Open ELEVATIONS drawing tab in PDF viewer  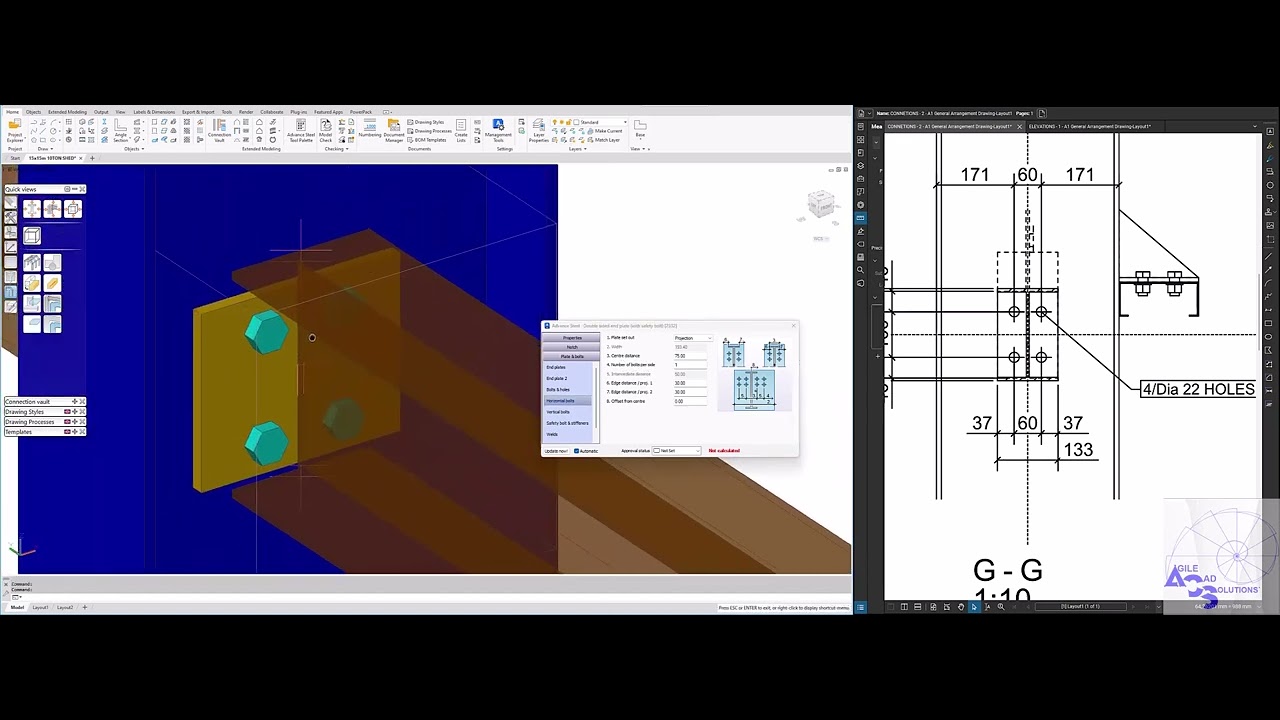point(1089,127)
